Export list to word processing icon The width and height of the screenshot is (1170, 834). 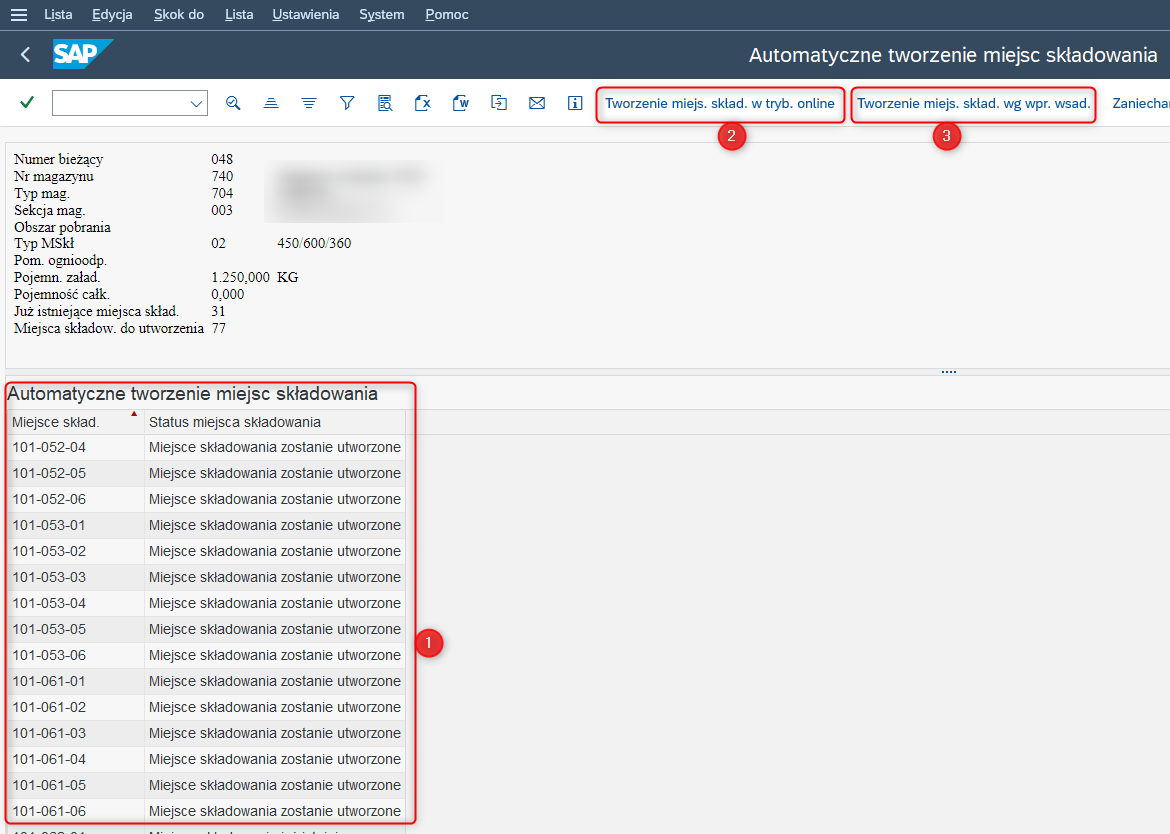(461, 103)
